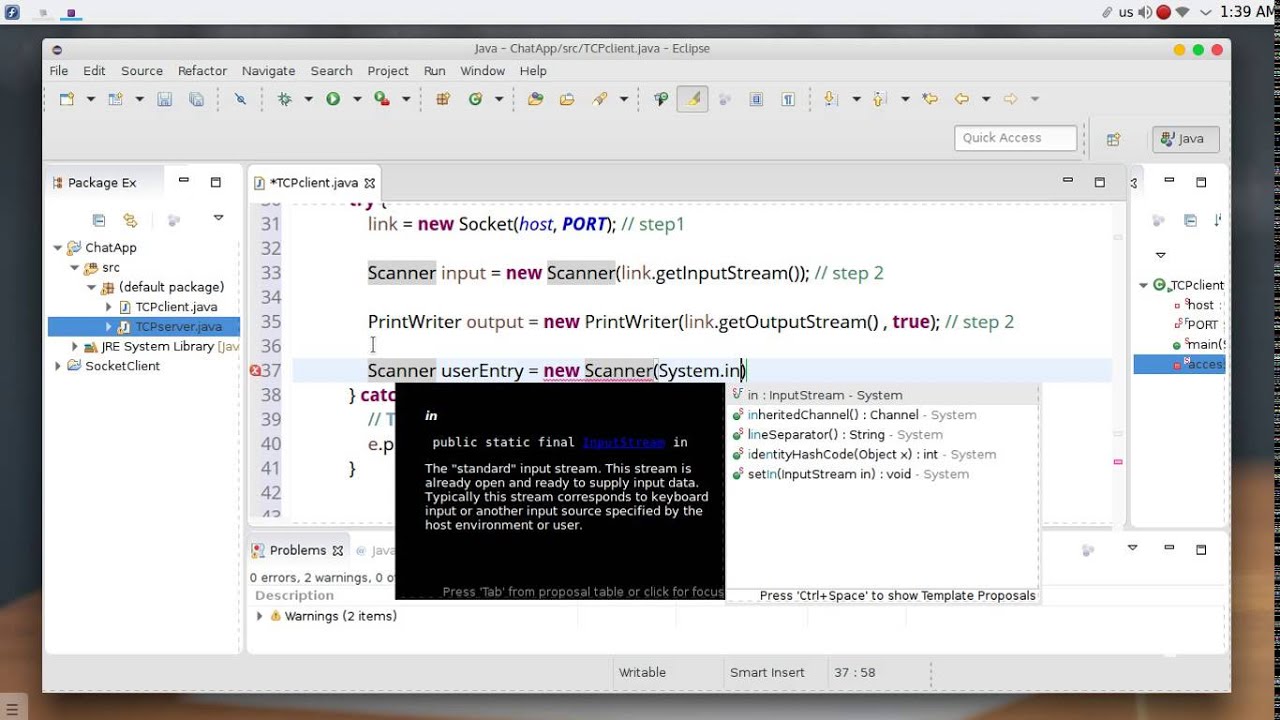Open the Back history dropdown arrow
The width and height of the screenshot is (1280, 720).
(985, 99)
